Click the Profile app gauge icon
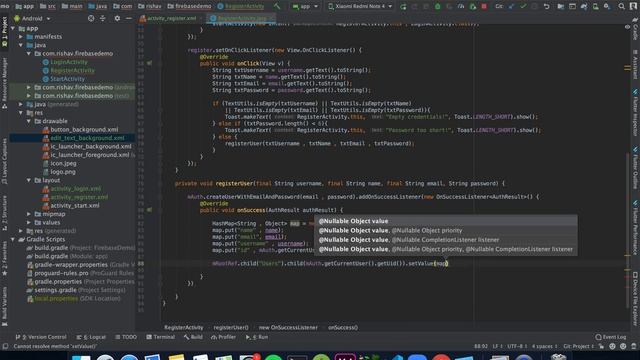The image size is (640, 360). [461, 7]
